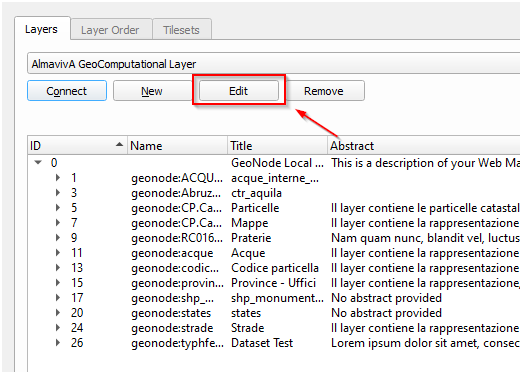This screenshot has height=373, width=523.
Task: Select the 'shp_monument...' layer title
Action: coord(277,298)
